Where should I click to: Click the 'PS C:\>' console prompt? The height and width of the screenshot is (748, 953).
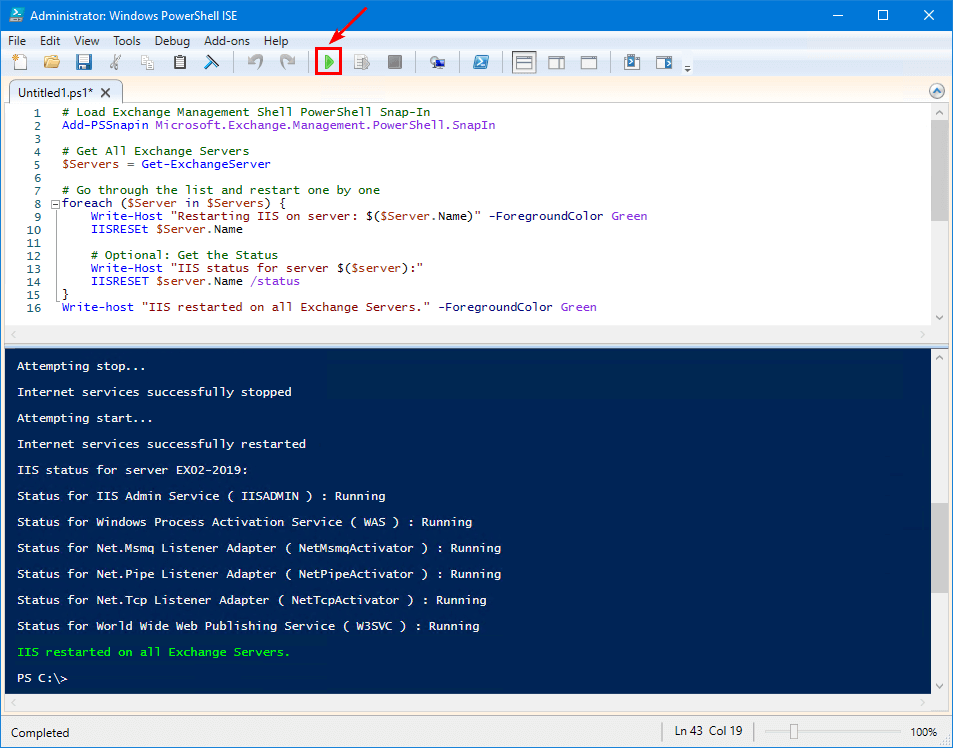(x=42, y=678)
